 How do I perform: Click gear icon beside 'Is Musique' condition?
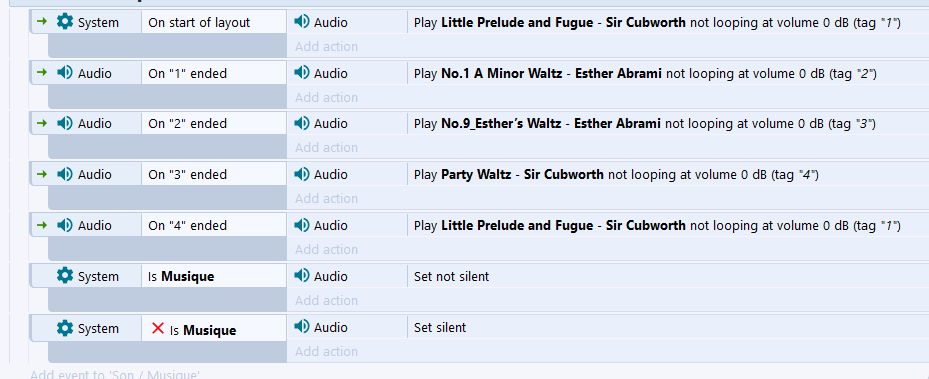click(65, 276)
